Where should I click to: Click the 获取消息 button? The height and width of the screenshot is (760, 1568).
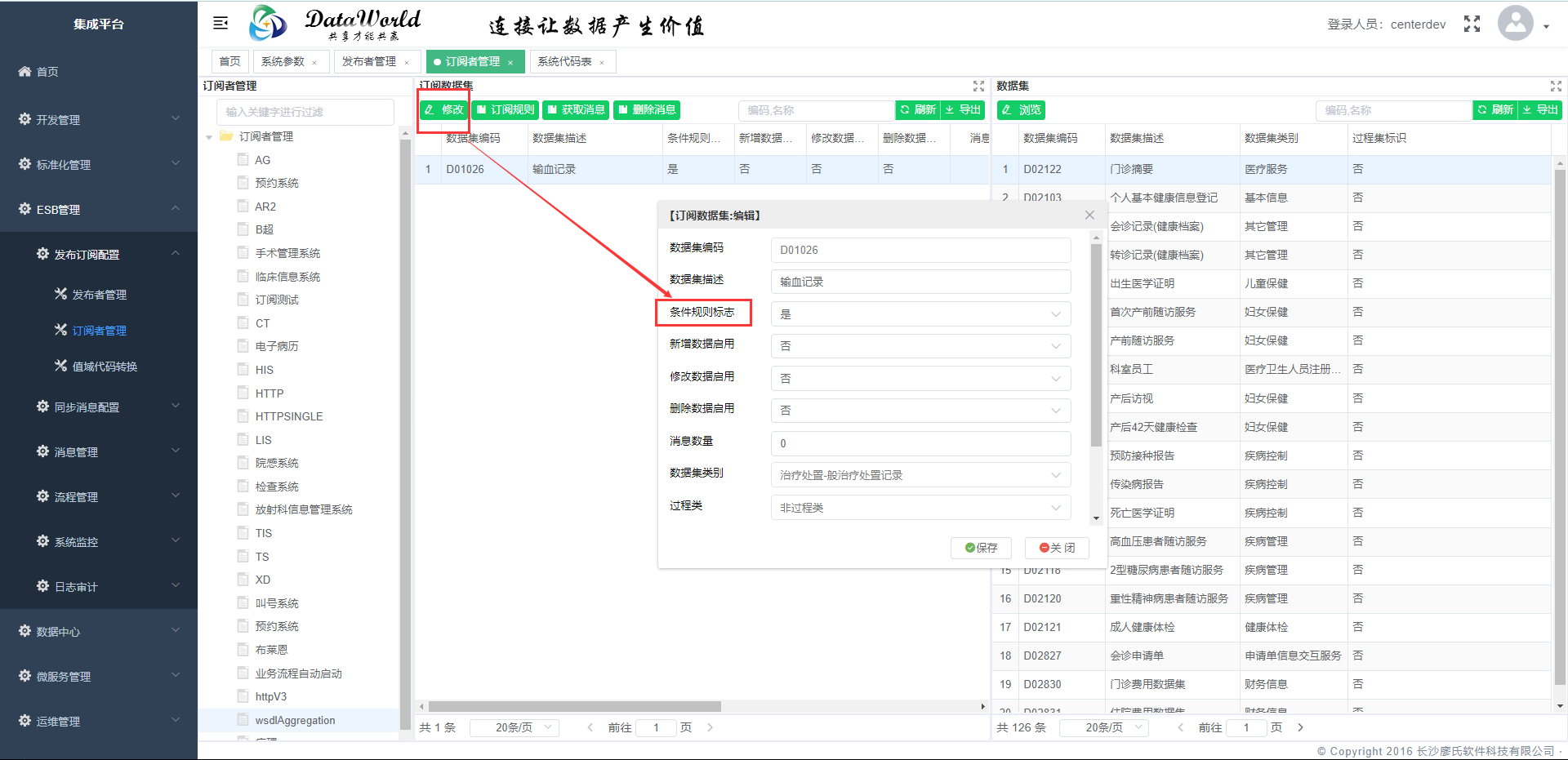[576, 109]
